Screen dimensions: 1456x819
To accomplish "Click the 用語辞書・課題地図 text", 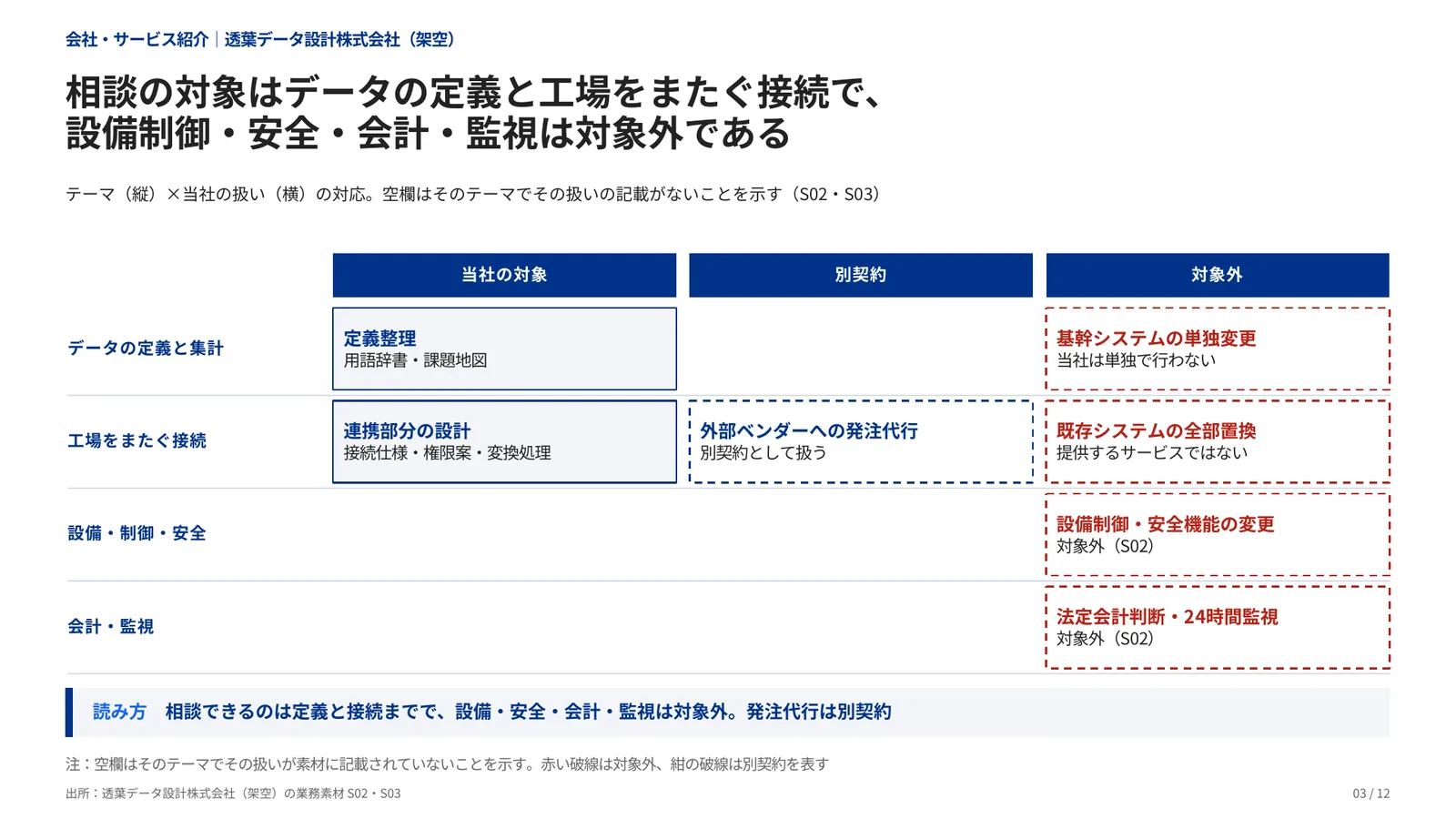I will (415, 360).
